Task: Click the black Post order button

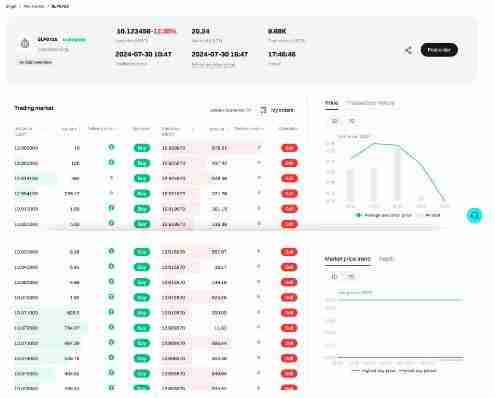Action: pos(439,50)
